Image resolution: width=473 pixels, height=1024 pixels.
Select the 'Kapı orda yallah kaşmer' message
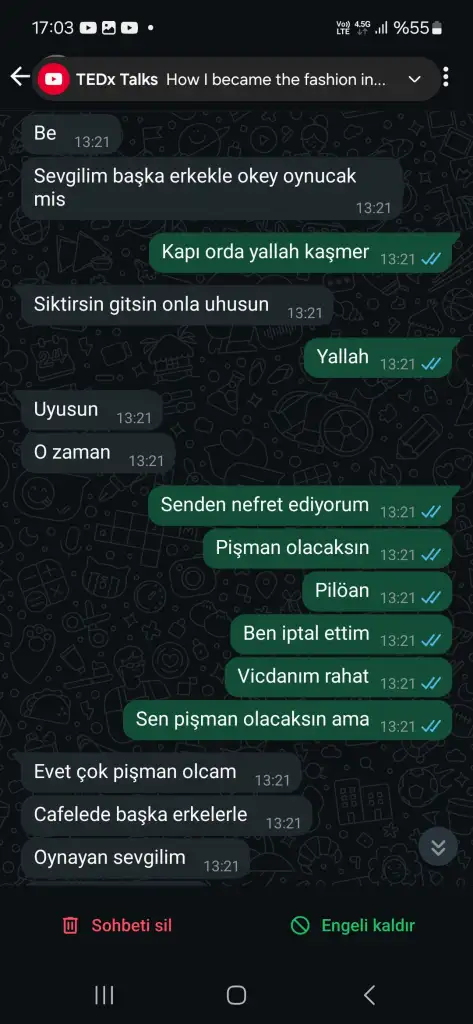tap(300, 253)
